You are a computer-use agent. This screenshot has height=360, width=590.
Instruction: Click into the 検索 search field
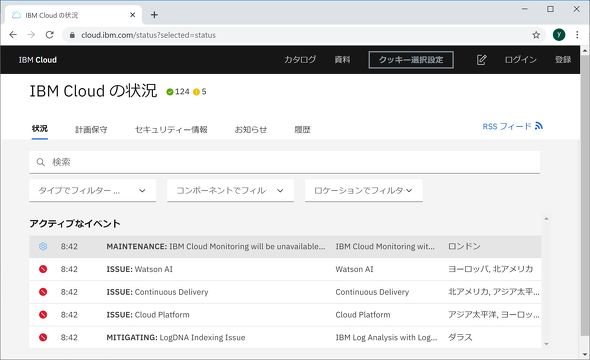[x=284, y=162]
